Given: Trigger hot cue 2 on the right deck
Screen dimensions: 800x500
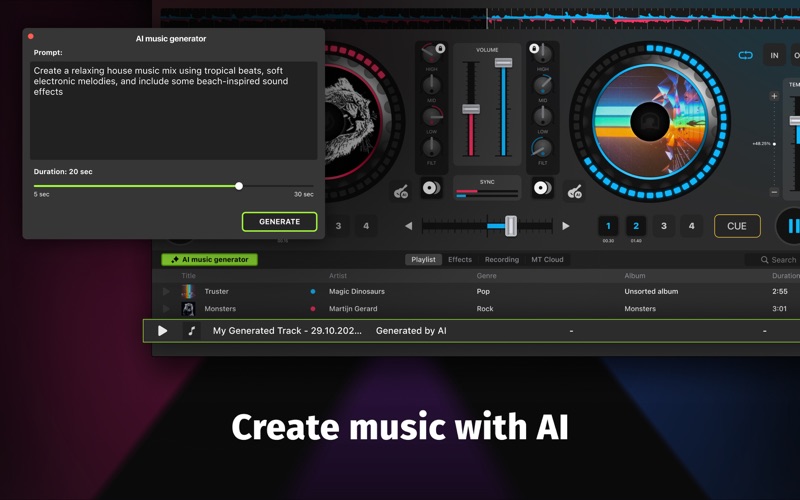Looking at the screenshot, I should tap(636, 226).
